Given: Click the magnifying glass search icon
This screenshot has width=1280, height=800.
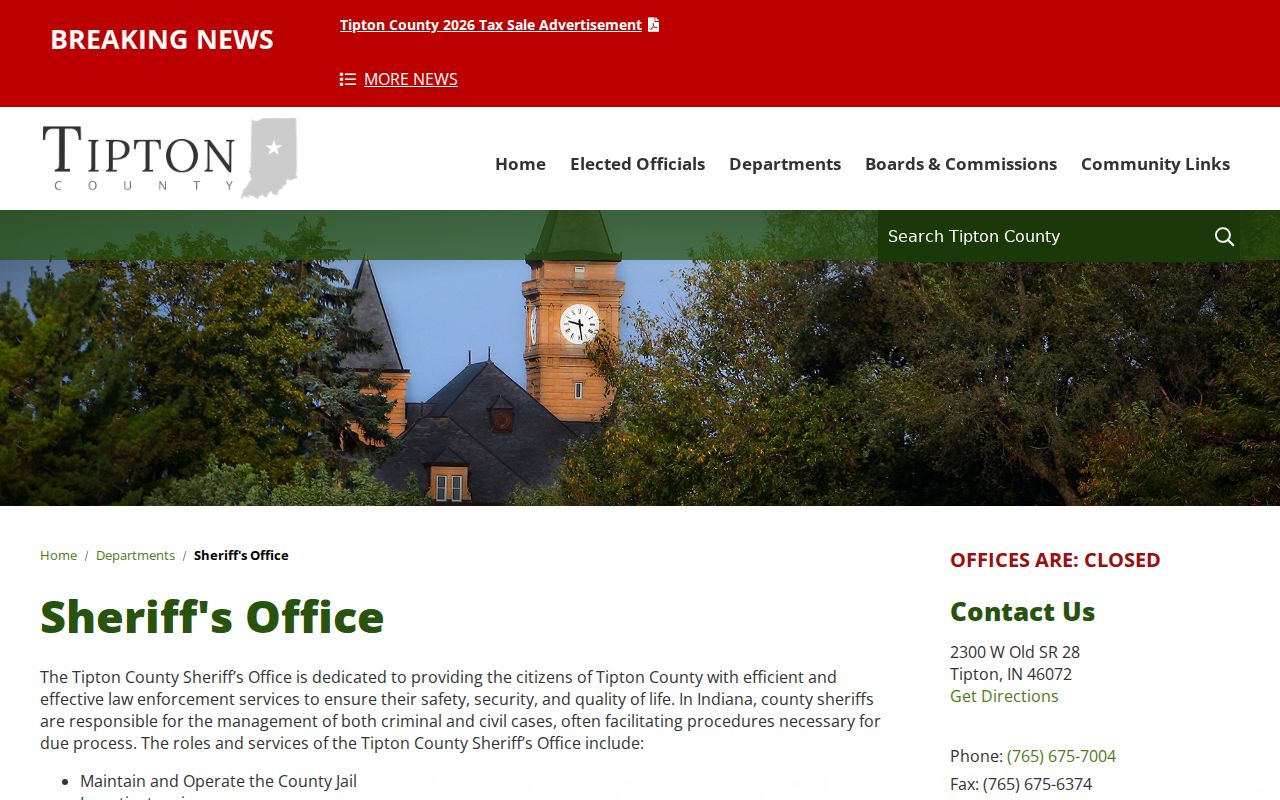Looking at the screenshot, I should click(1224, 236).
